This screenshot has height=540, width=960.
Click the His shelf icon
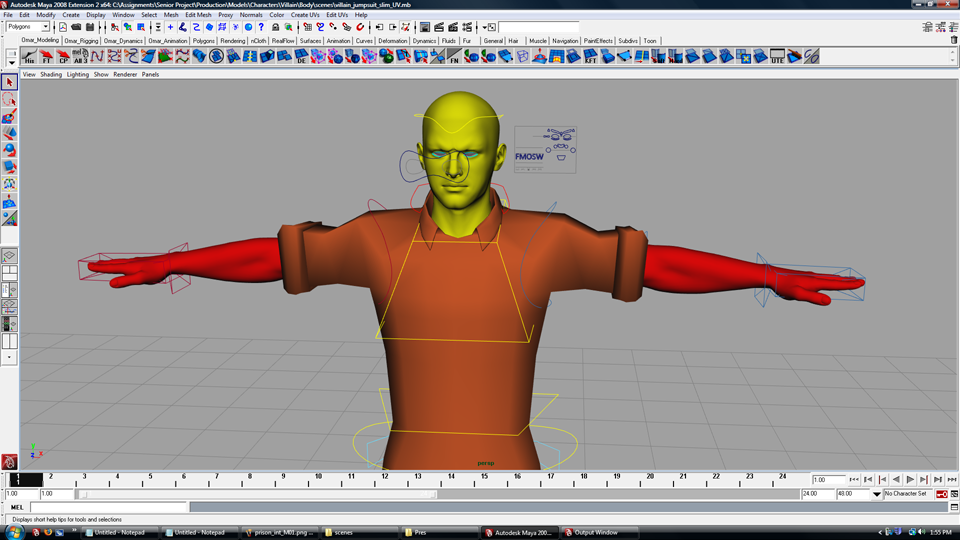point(29,56)
